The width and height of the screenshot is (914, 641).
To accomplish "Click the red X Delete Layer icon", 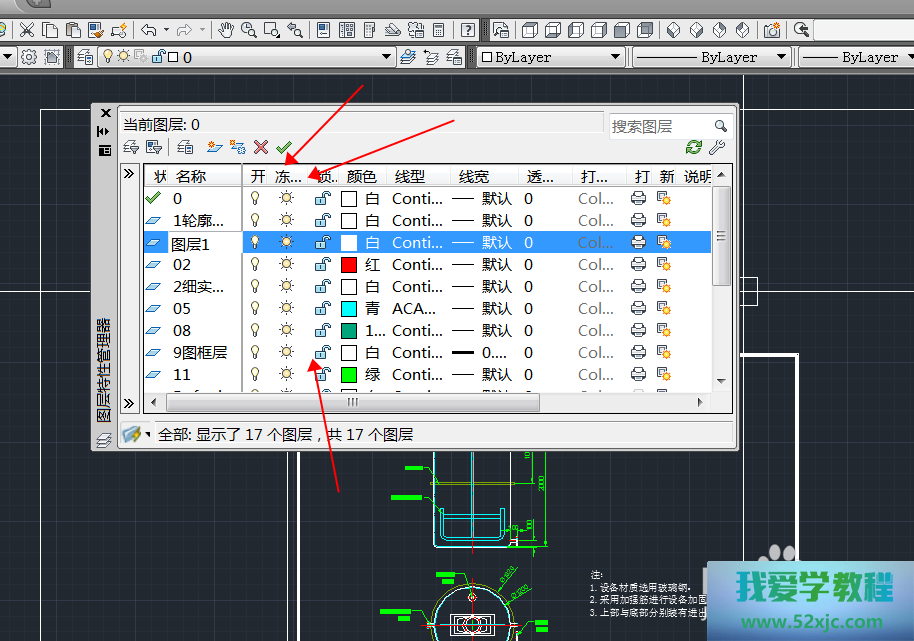I will coord(261,147).
